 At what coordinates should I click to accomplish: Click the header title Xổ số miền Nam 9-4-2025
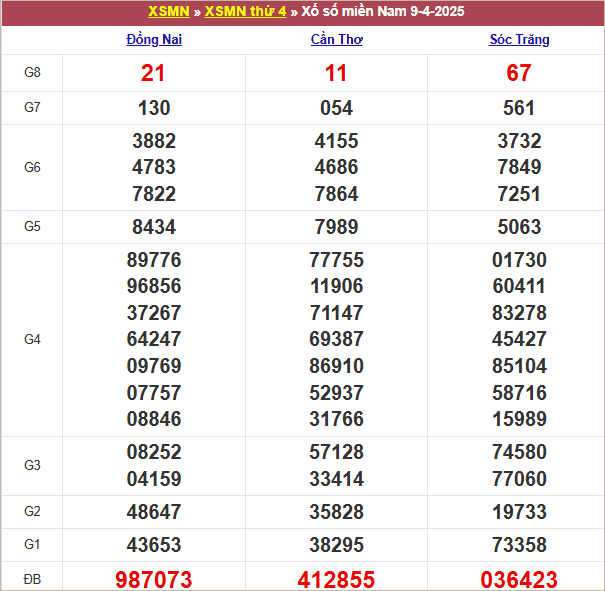point(383,11)
